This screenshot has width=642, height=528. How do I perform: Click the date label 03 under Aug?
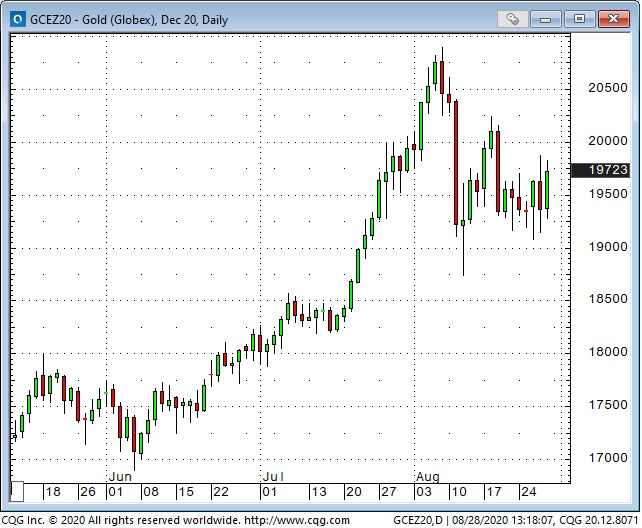[424, 492]
